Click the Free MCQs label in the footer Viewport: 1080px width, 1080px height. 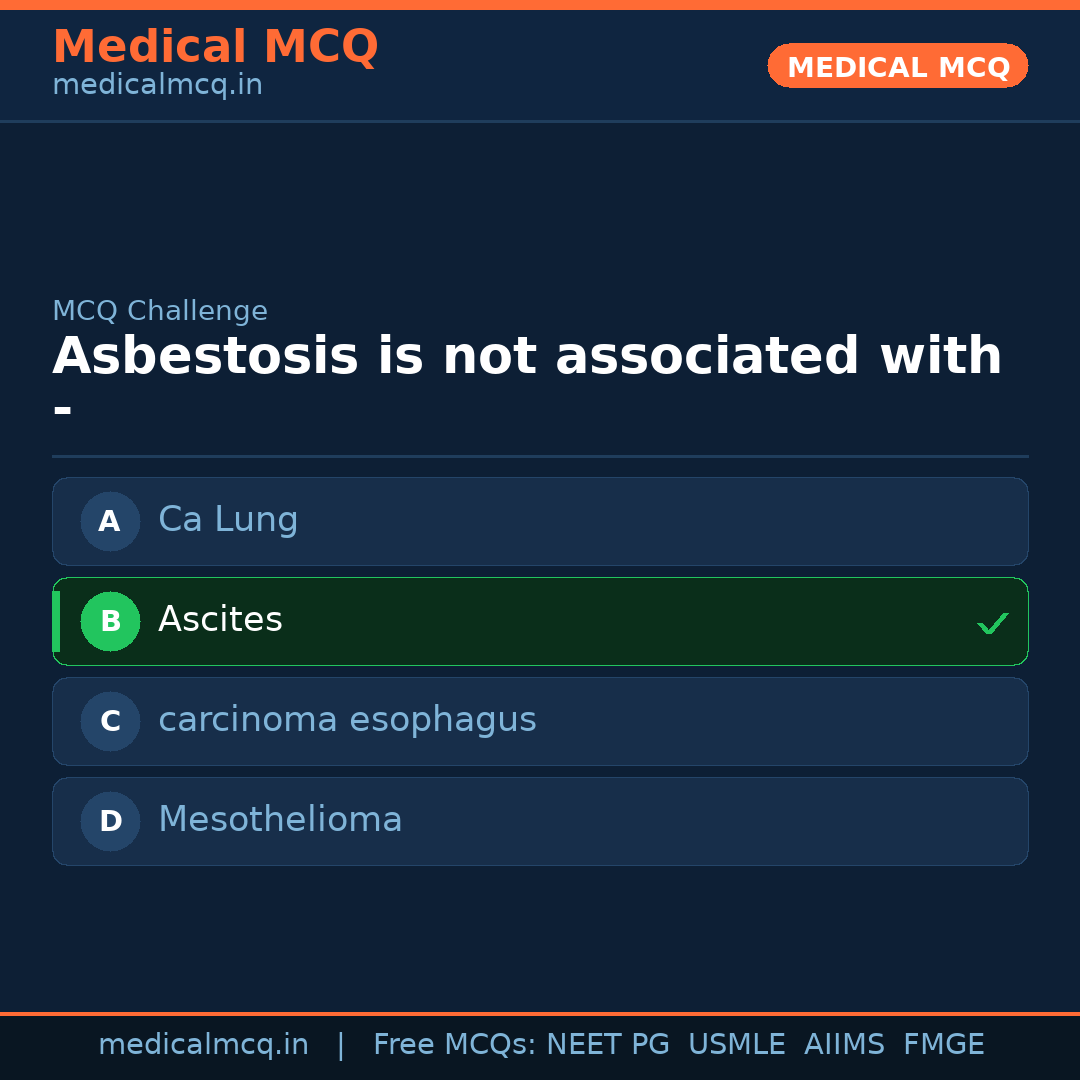(455, 1045)
